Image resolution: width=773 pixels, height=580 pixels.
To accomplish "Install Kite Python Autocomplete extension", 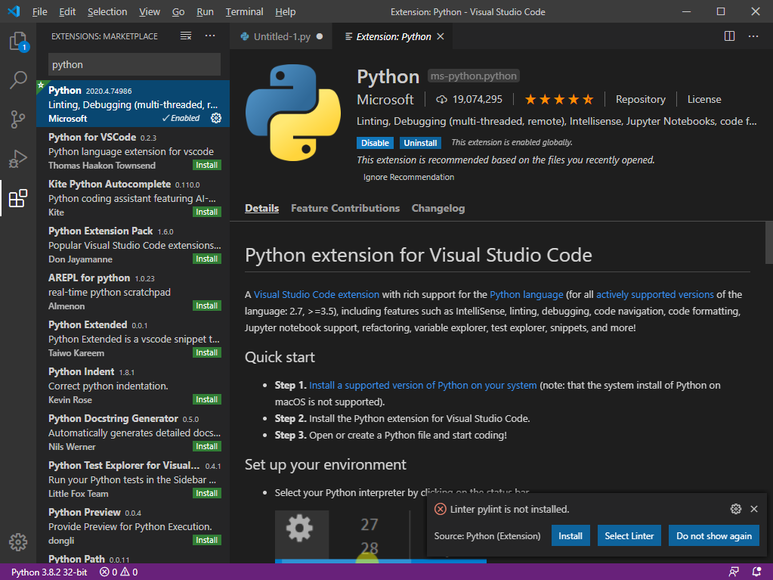I will [207, 212].
